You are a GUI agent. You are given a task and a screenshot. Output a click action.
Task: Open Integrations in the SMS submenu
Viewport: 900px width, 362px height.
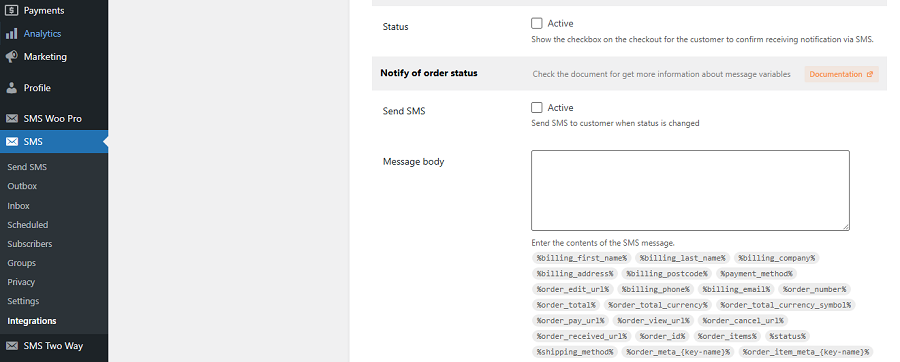coord(32,321)
